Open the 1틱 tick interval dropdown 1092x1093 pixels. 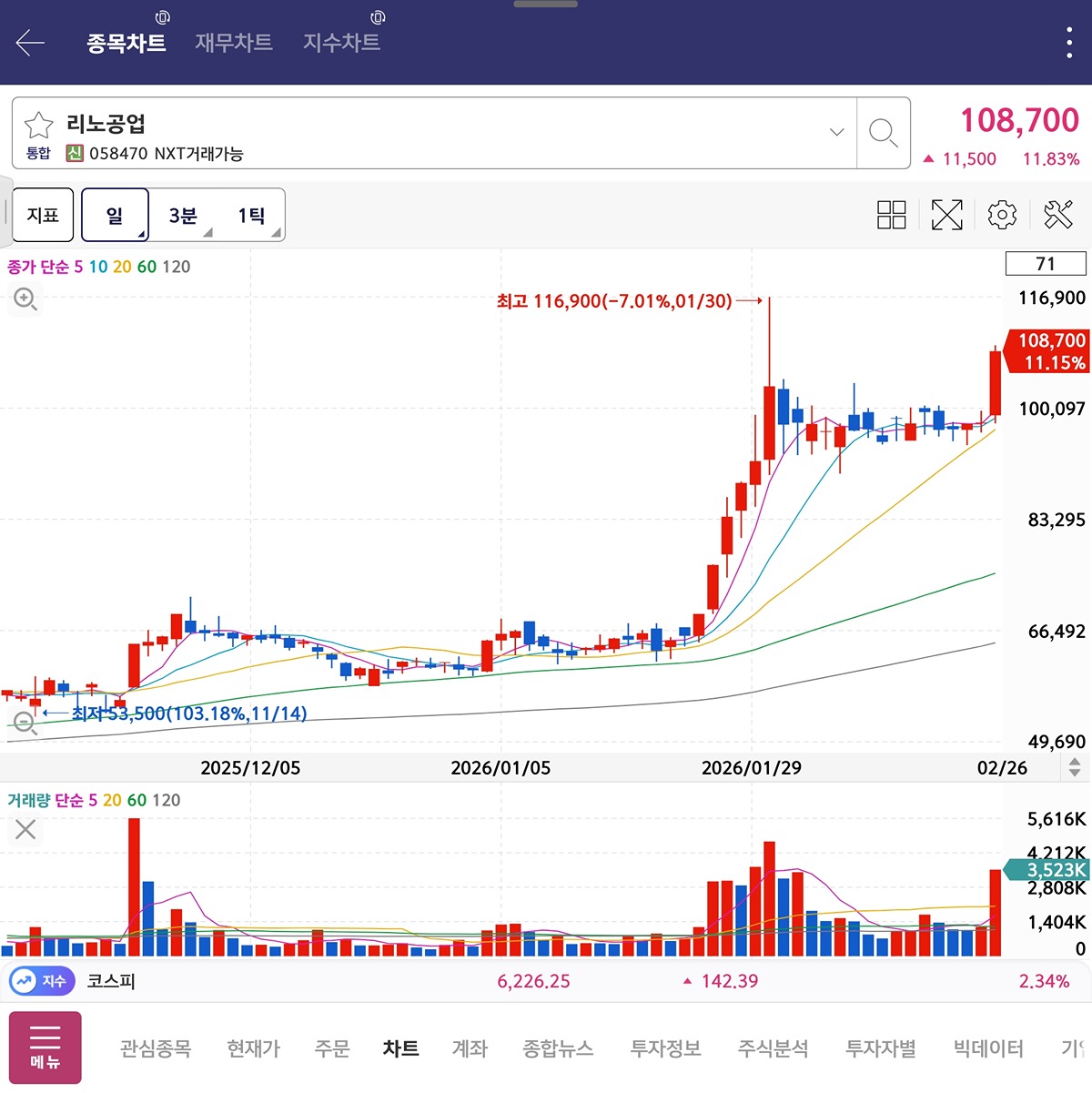coord(252,216)
